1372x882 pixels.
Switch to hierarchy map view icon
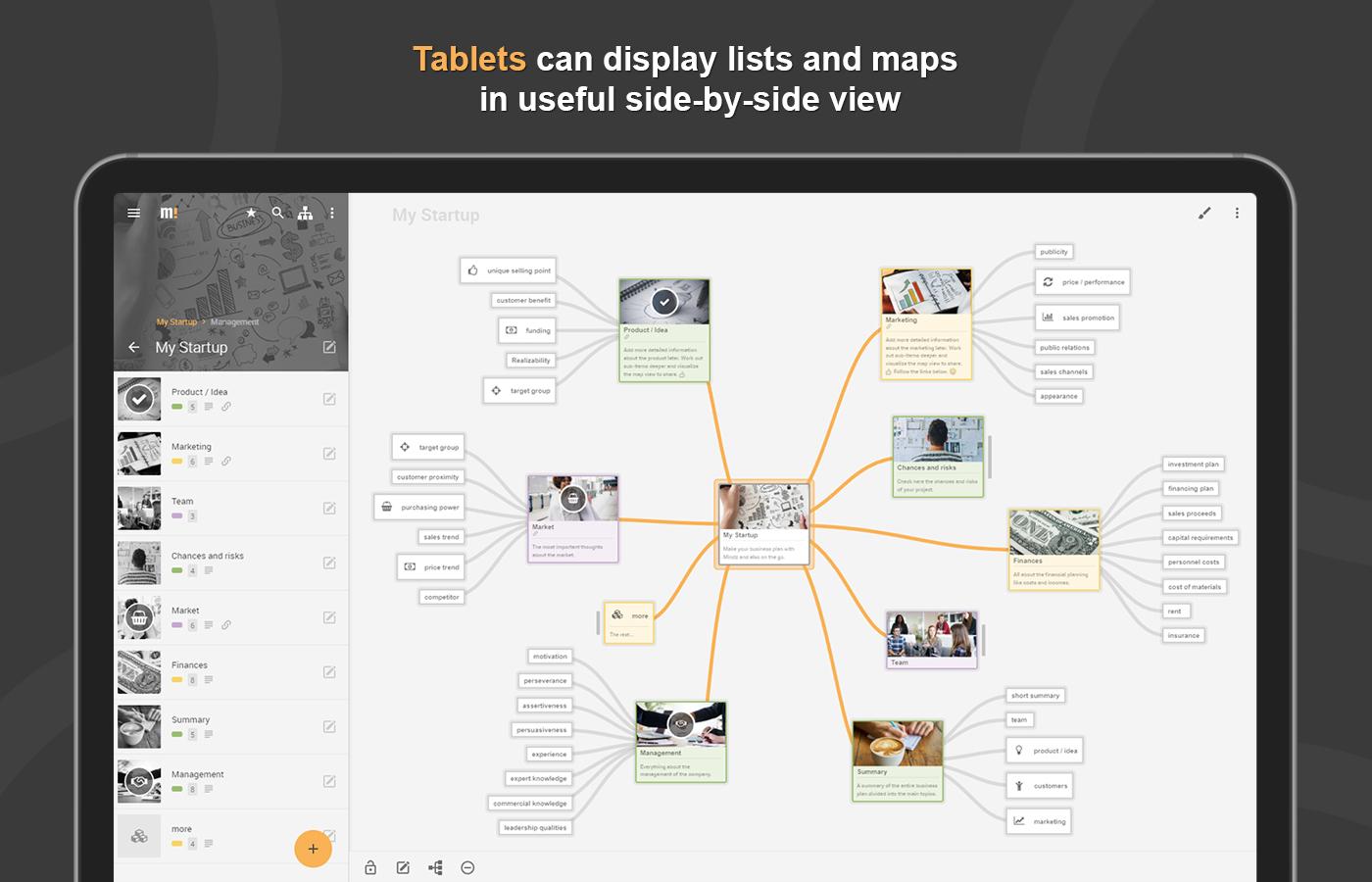coord(306,213)
